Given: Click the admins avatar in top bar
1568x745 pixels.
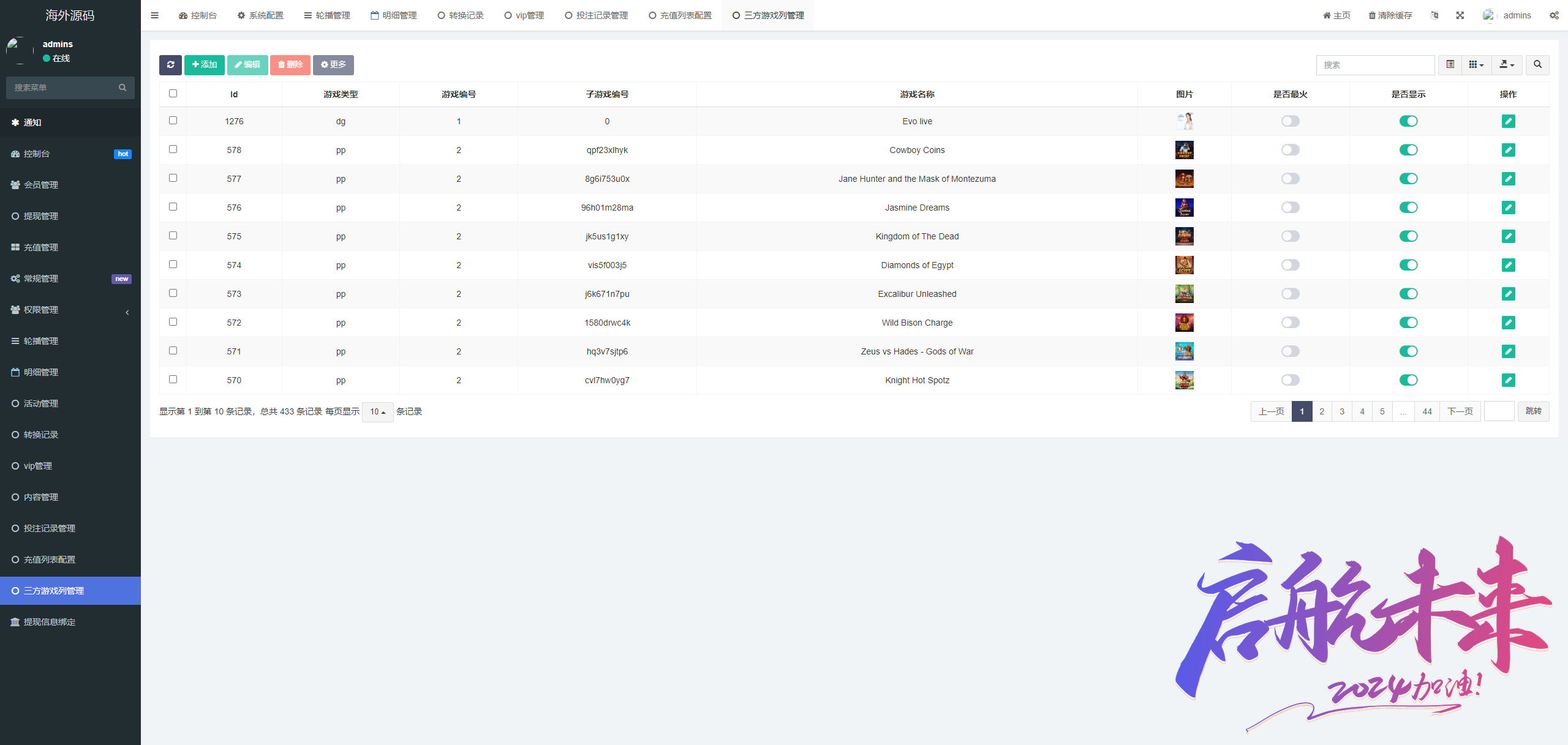Looking at the screenshot, I should 1489,15.
